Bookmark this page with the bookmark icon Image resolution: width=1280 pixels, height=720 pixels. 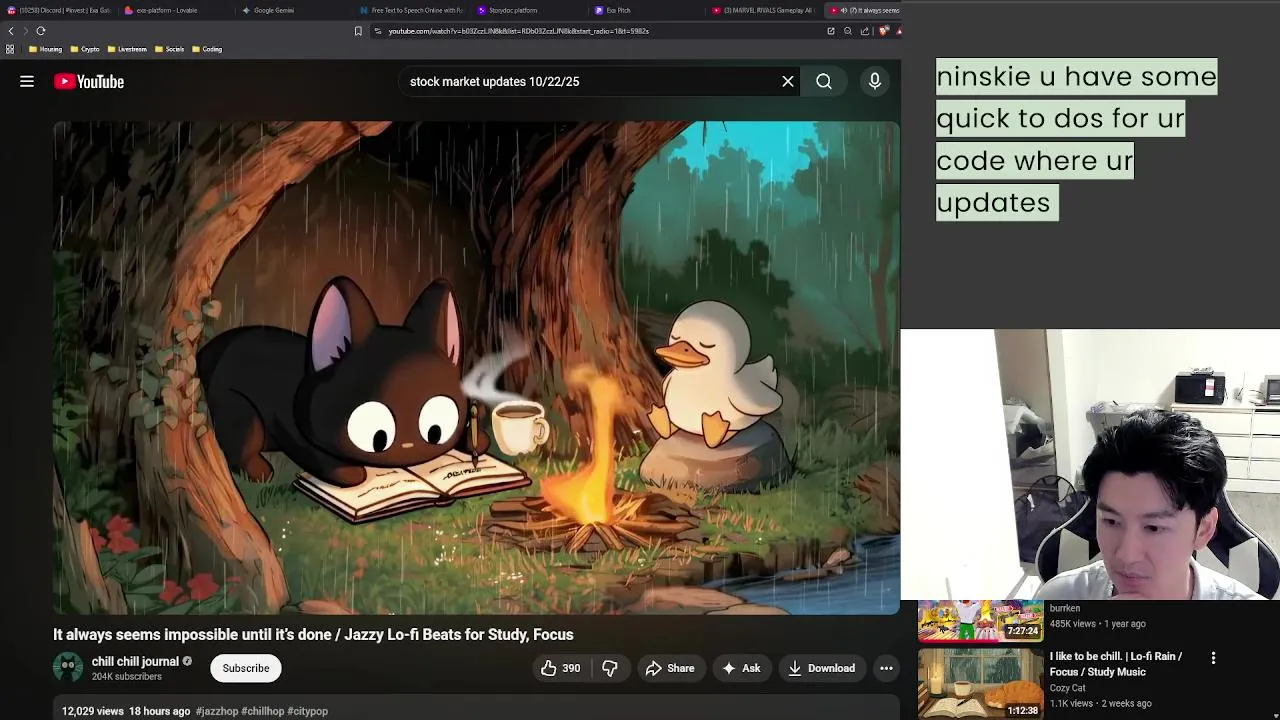tap(358, 31)
